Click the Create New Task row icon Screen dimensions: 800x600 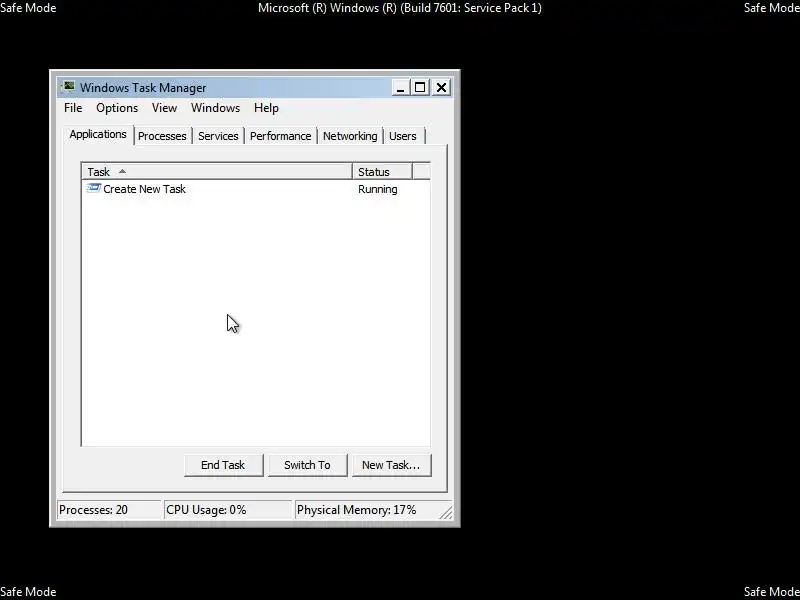[x=94, y=188]
